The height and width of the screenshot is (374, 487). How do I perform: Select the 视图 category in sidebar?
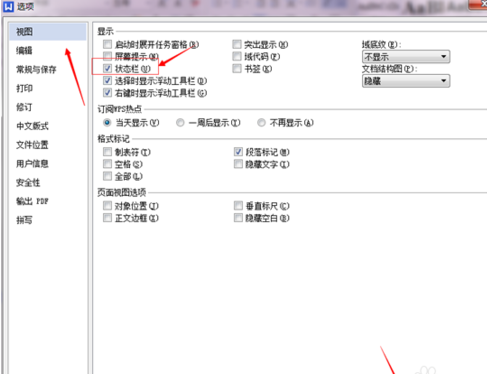point(48,32)
